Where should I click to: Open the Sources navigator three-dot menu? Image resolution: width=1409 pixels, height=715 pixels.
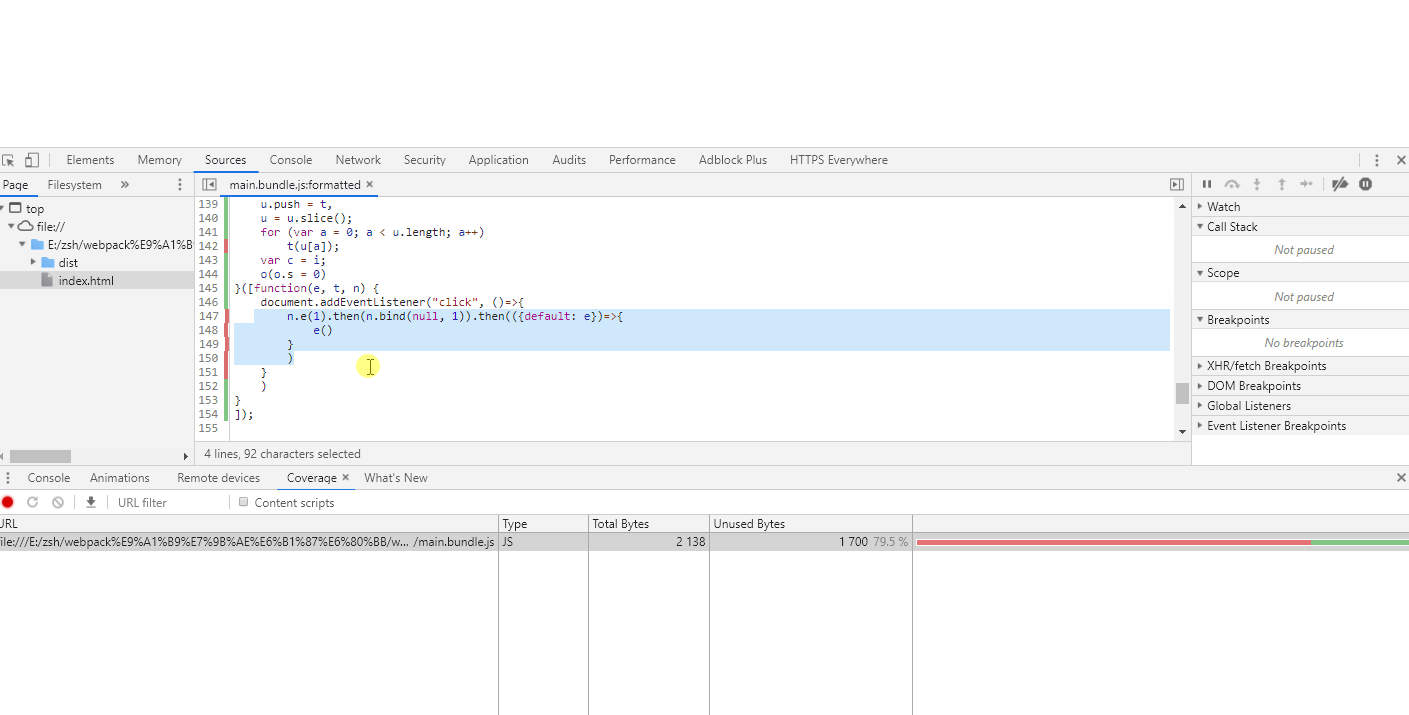(180, 185)
